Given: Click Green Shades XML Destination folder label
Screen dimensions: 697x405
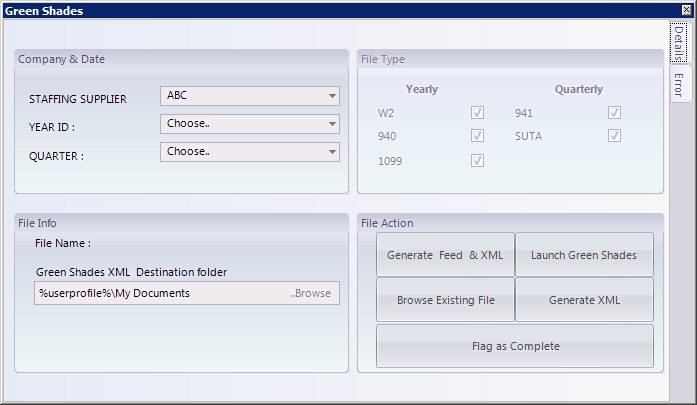Looking at the screenshot, I should [x=132, y=272].
